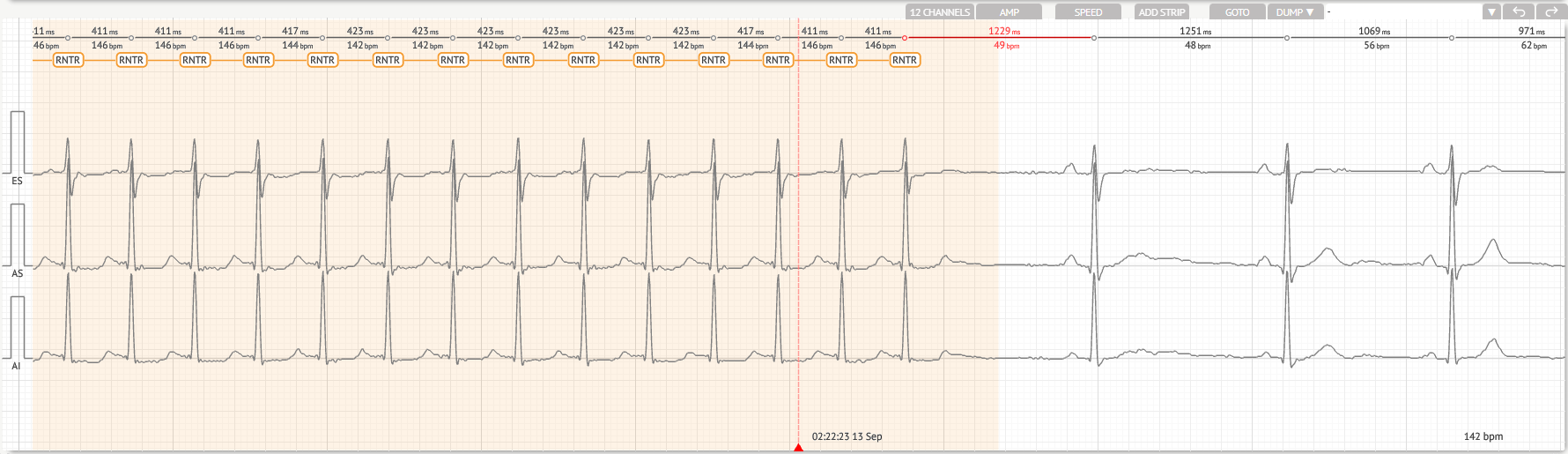
Task: Click the redo arrow icon
Action: point(1550,12)
